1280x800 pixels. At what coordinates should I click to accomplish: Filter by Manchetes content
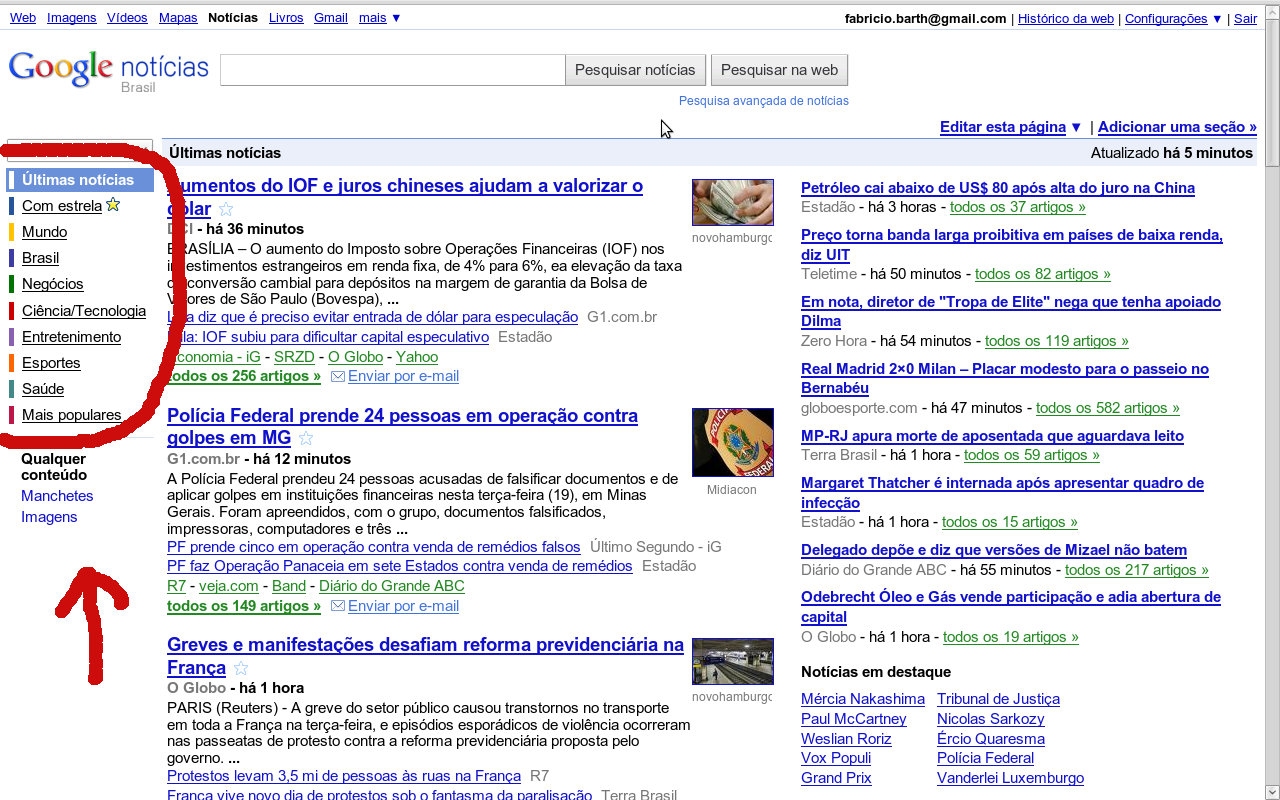pyautogui.click(x=57, y=496)
